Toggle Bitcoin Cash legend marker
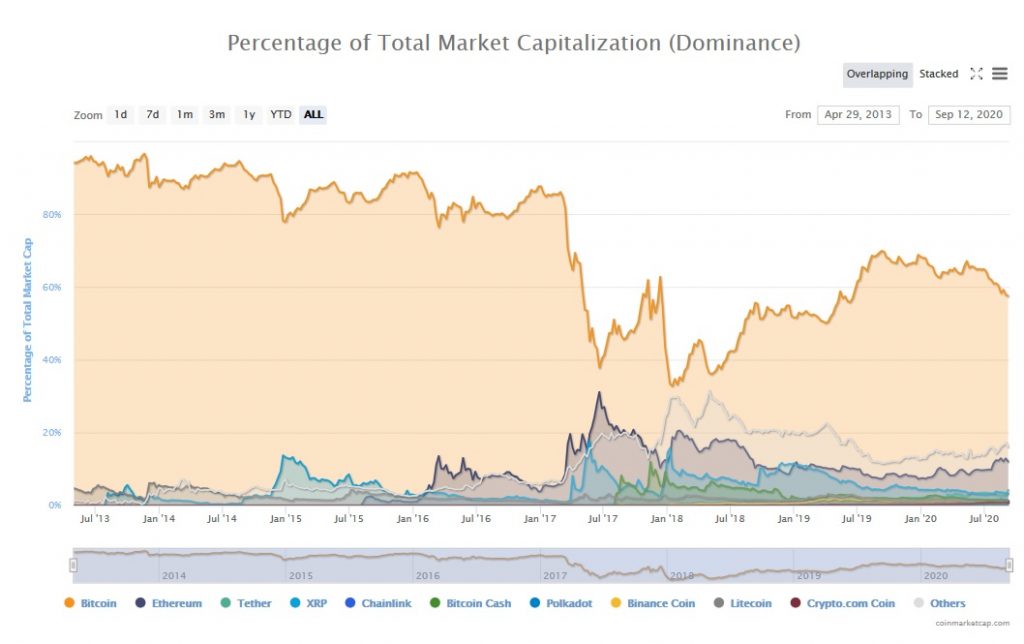 pyautogui.click(x=435, y=604)
